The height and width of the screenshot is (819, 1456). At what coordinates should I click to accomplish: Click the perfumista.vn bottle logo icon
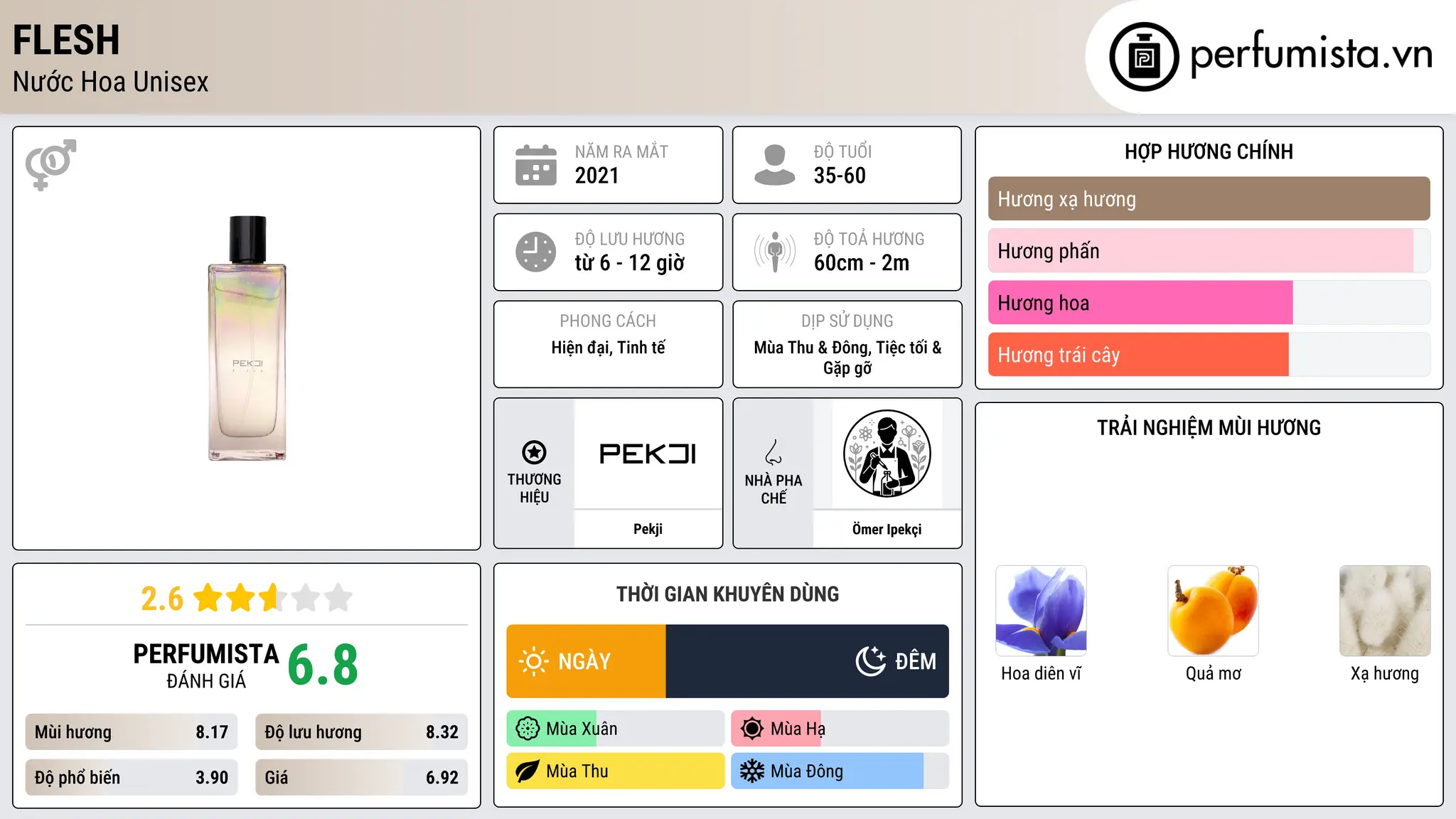pos(1144,57)
